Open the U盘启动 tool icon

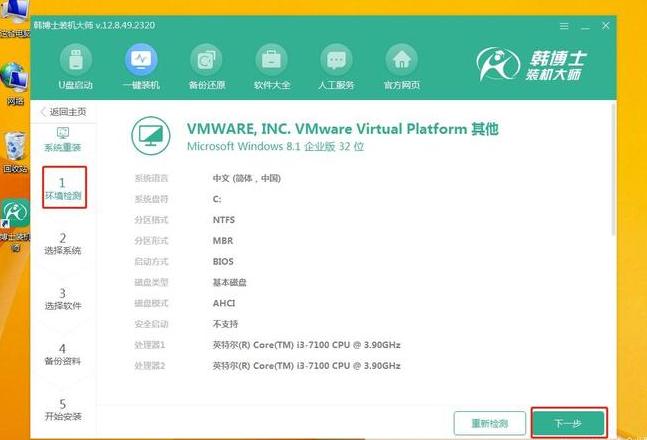(76, 60)
